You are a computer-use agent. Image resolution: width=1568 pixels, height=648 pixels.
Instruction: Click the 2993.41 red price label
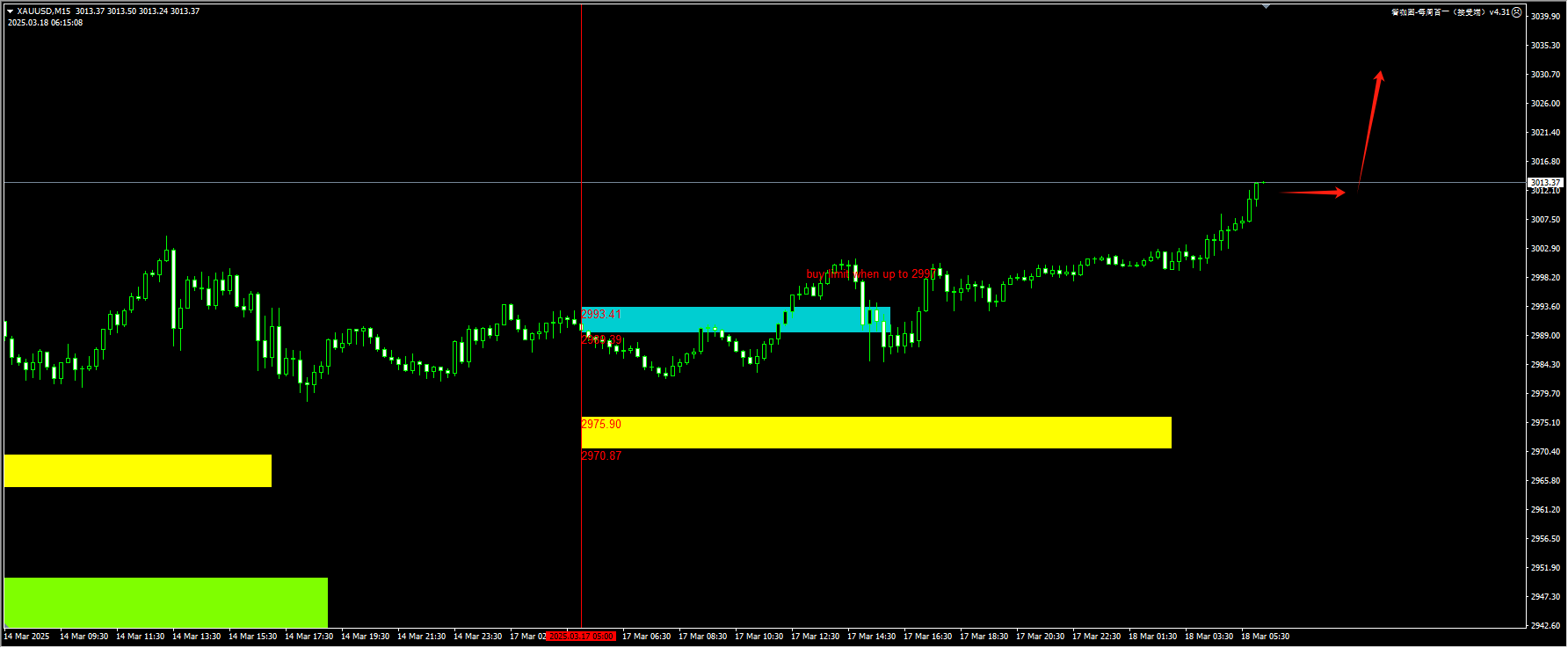[x=601, y=314]
